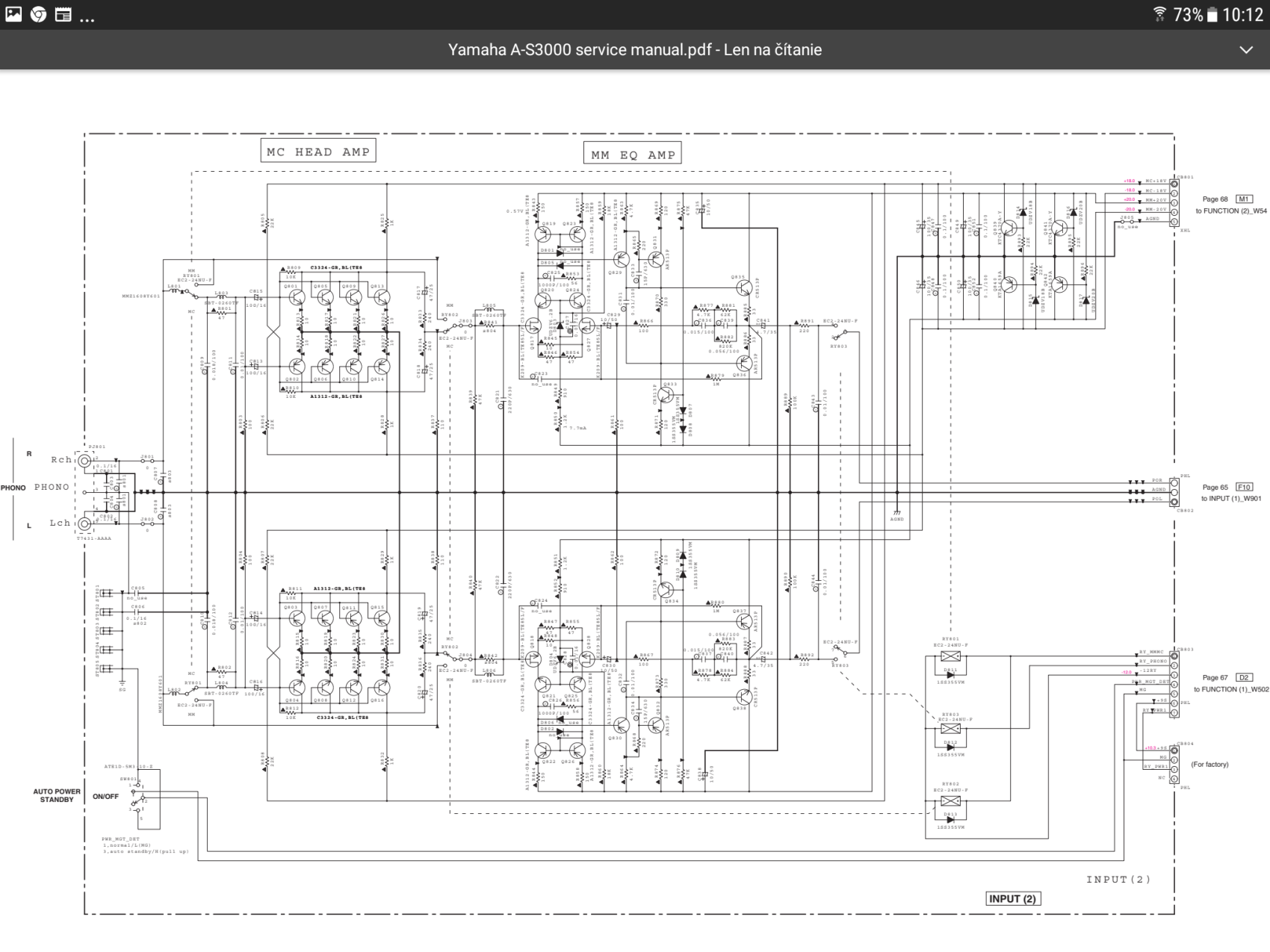
Task: Click the Lch phono input jack symbol
Action: (85, 523)
